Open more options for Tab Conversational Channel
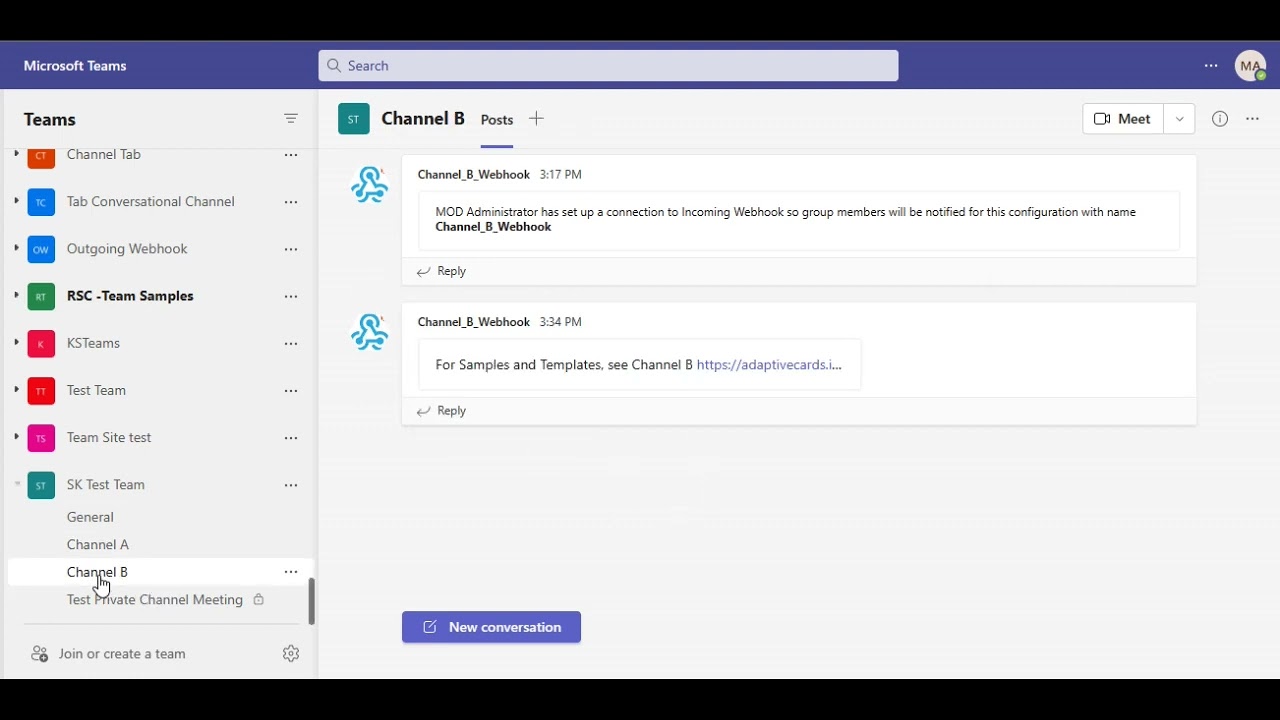1280x720 pixels. point(291,202)
